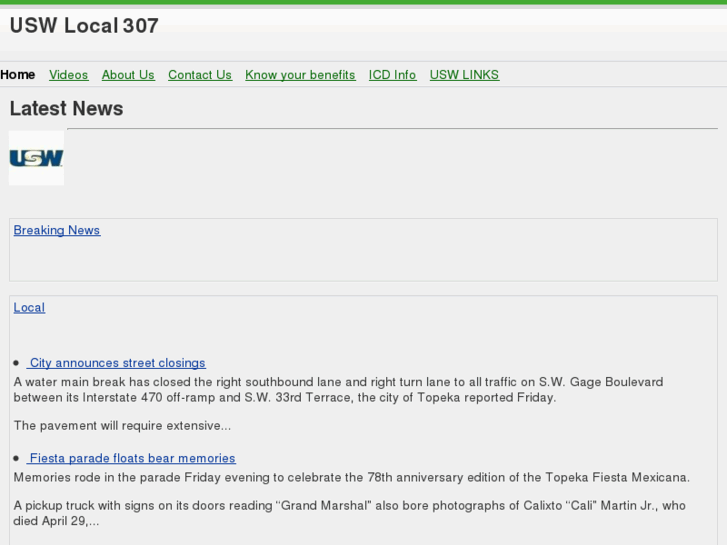Click the USW logo image
727x545 pixels.
coord(36,158)
